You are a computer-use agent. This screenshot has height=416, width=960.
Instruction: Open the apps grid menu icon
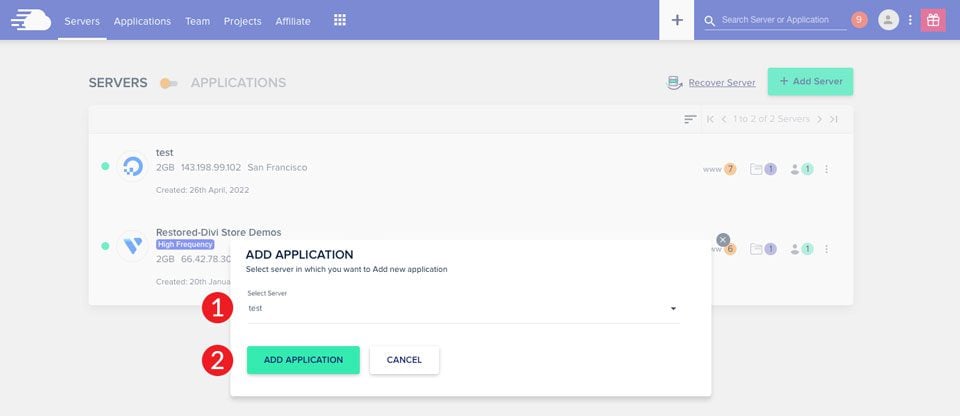coord(340,20)
